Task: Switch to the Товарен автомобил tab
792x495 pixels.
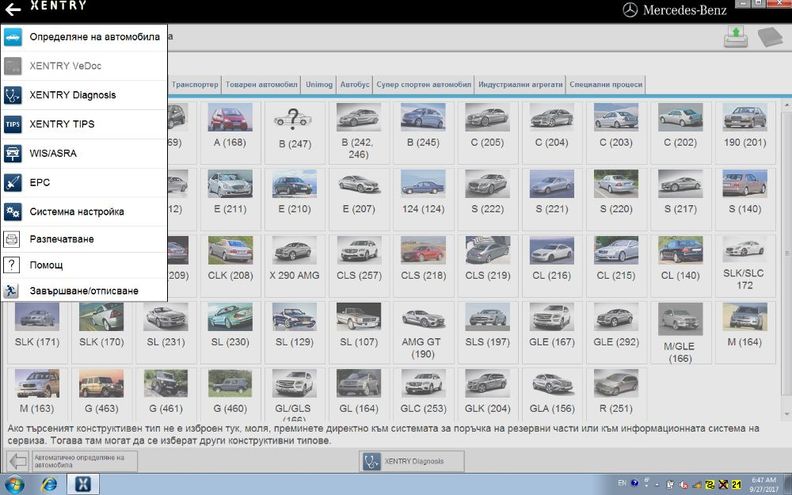Action: coord(261,84)
